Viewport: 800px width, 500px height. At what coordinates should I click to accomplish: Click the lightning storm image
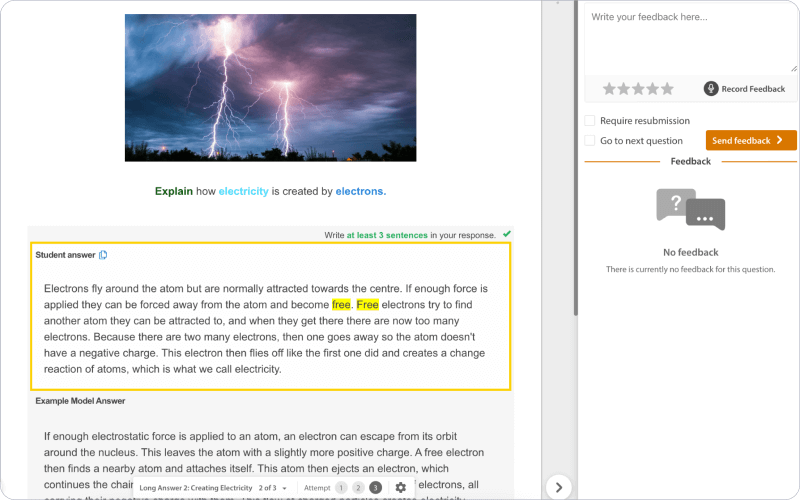click(x=270, y=87)
